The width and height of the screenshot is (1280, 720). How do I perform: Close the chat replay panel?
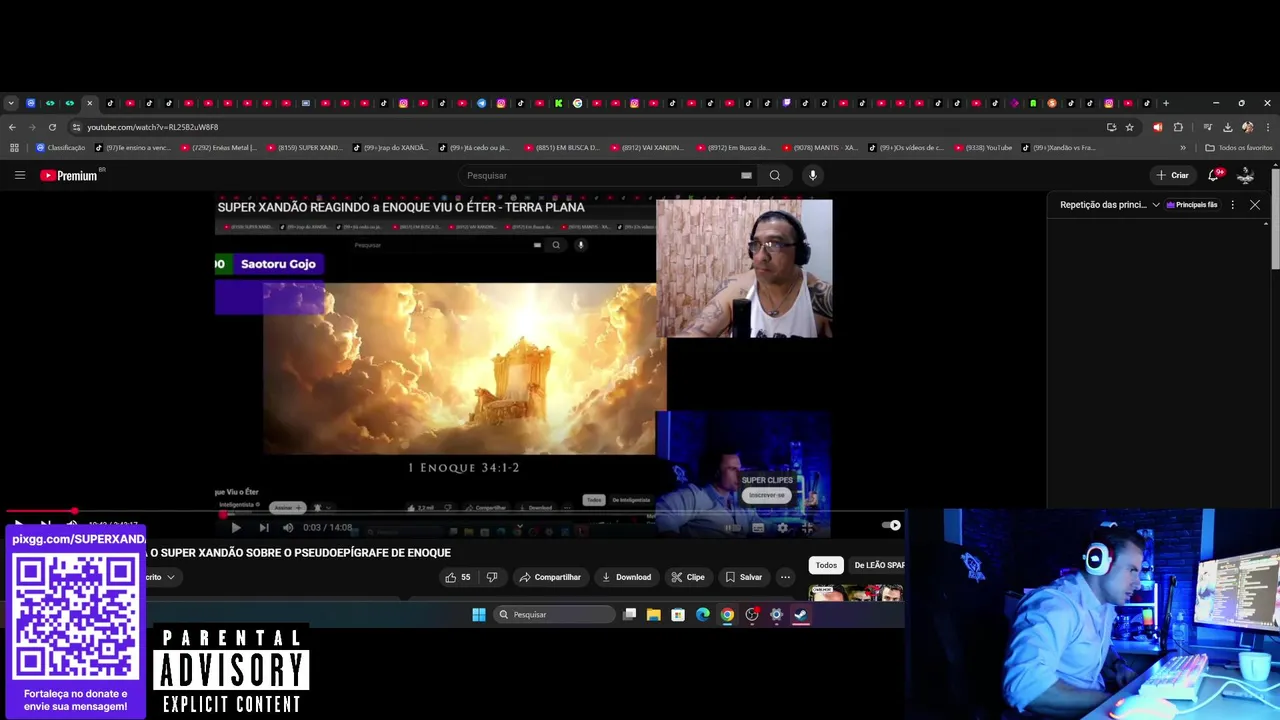pyautogui.click(x=1255, y=205)
